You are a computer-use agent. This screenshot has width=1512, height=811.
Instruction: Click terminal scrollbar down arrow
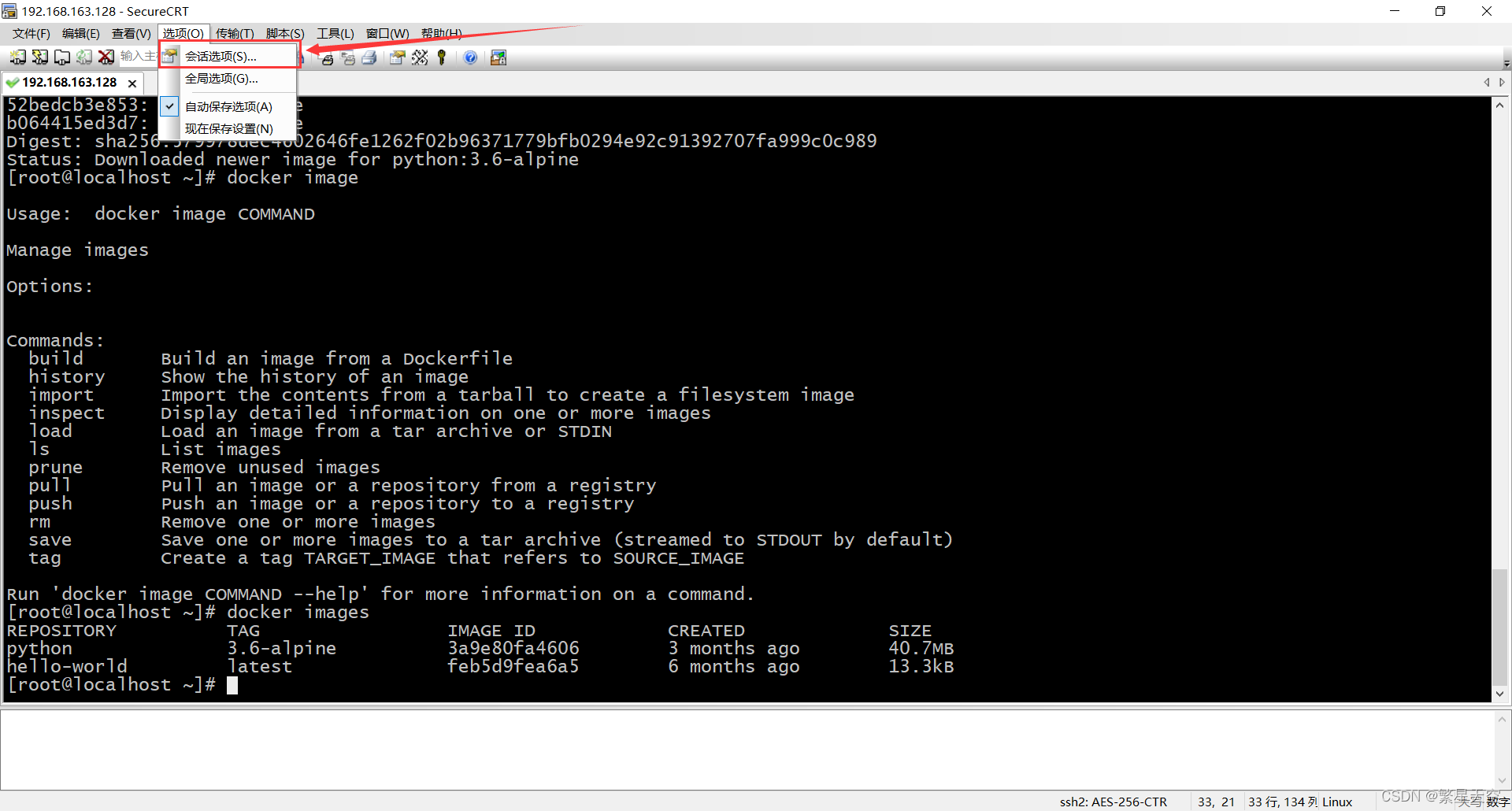click(1500, 694)
